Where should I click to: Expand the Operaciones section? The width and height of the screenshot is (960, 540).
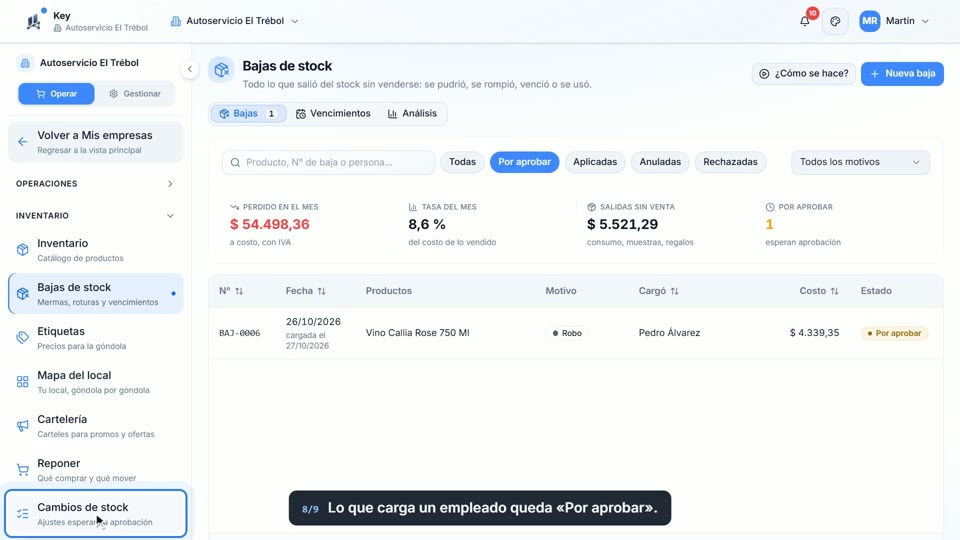click(95, 184)
